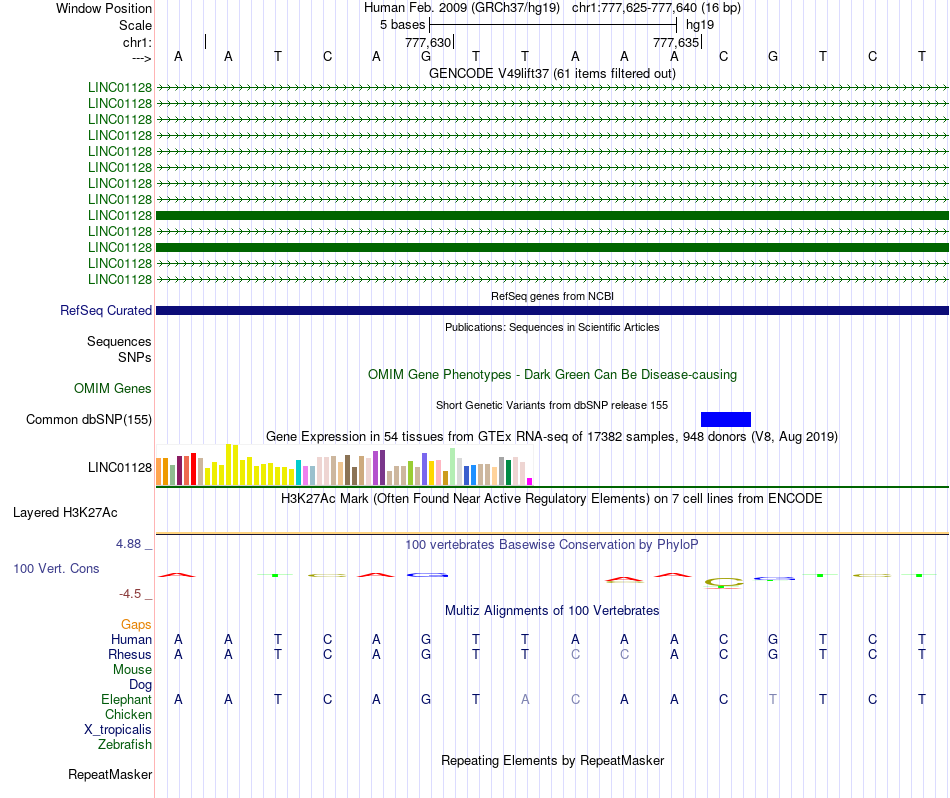Click the Mouse species label

coord(132,670)
